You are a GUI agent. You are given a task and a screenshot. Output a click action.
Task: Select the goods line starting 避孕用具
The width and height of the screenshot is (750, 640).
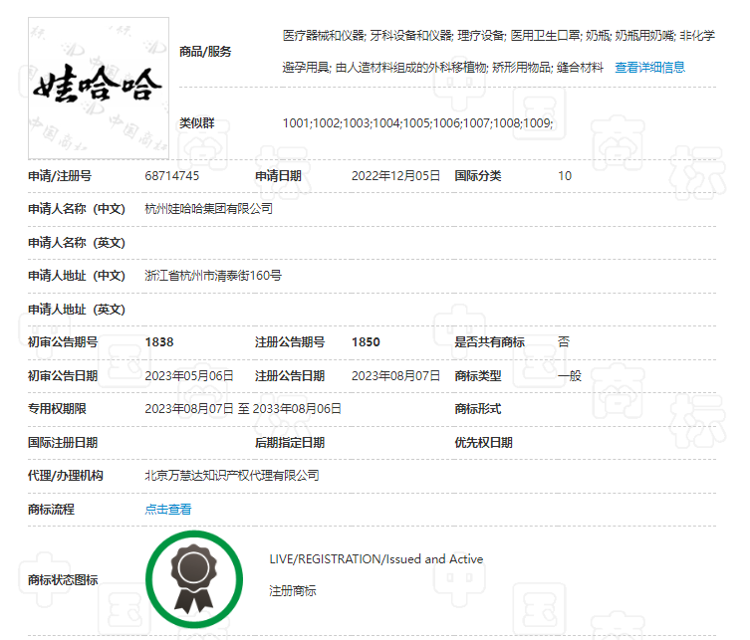[443, 67]
